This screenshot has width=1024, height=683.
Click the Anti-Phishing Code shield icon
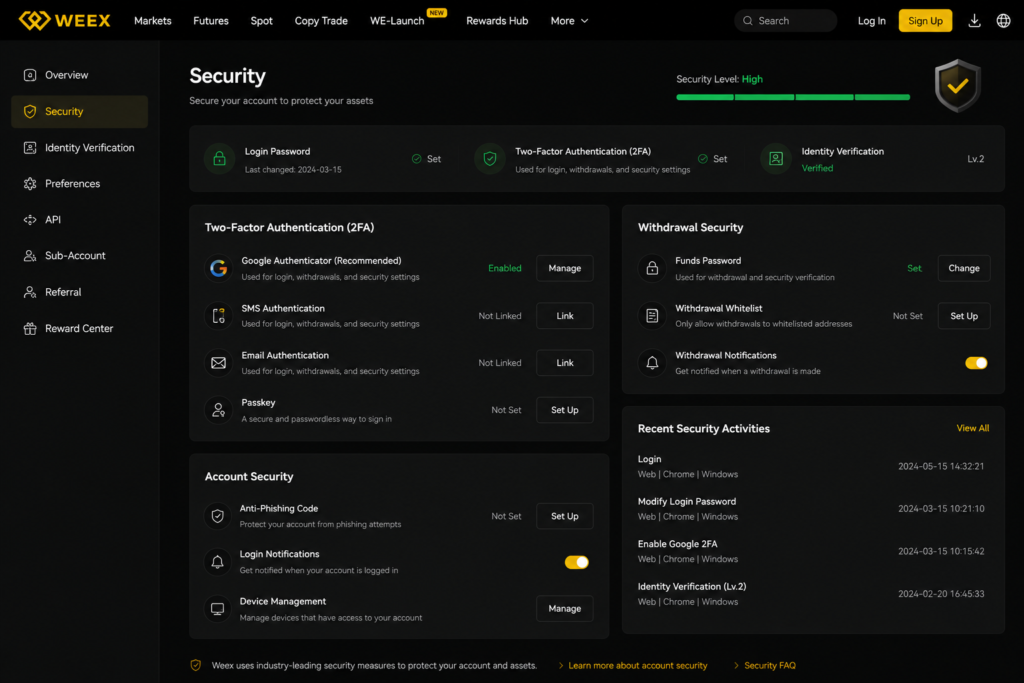click(x=217, y=516)
